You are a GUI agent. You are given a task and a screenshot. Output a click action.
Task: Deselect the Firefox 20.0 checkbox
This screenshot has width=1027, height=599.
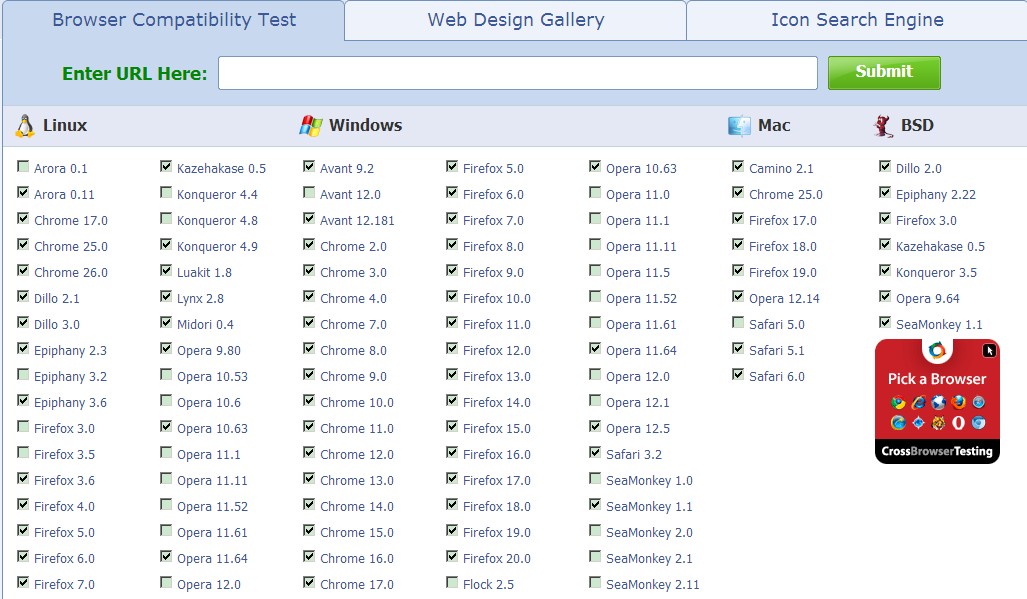(452, 556)
